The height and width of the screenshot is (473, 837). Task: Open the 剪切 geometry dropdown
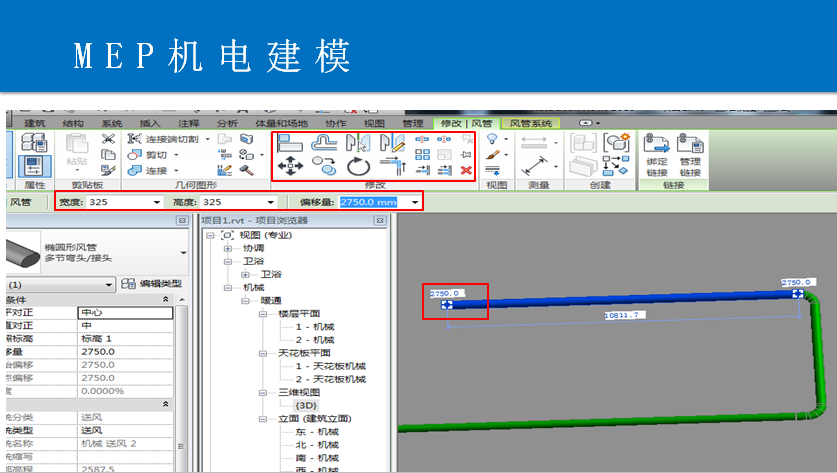pyautogui.click(x=176, y=155)
